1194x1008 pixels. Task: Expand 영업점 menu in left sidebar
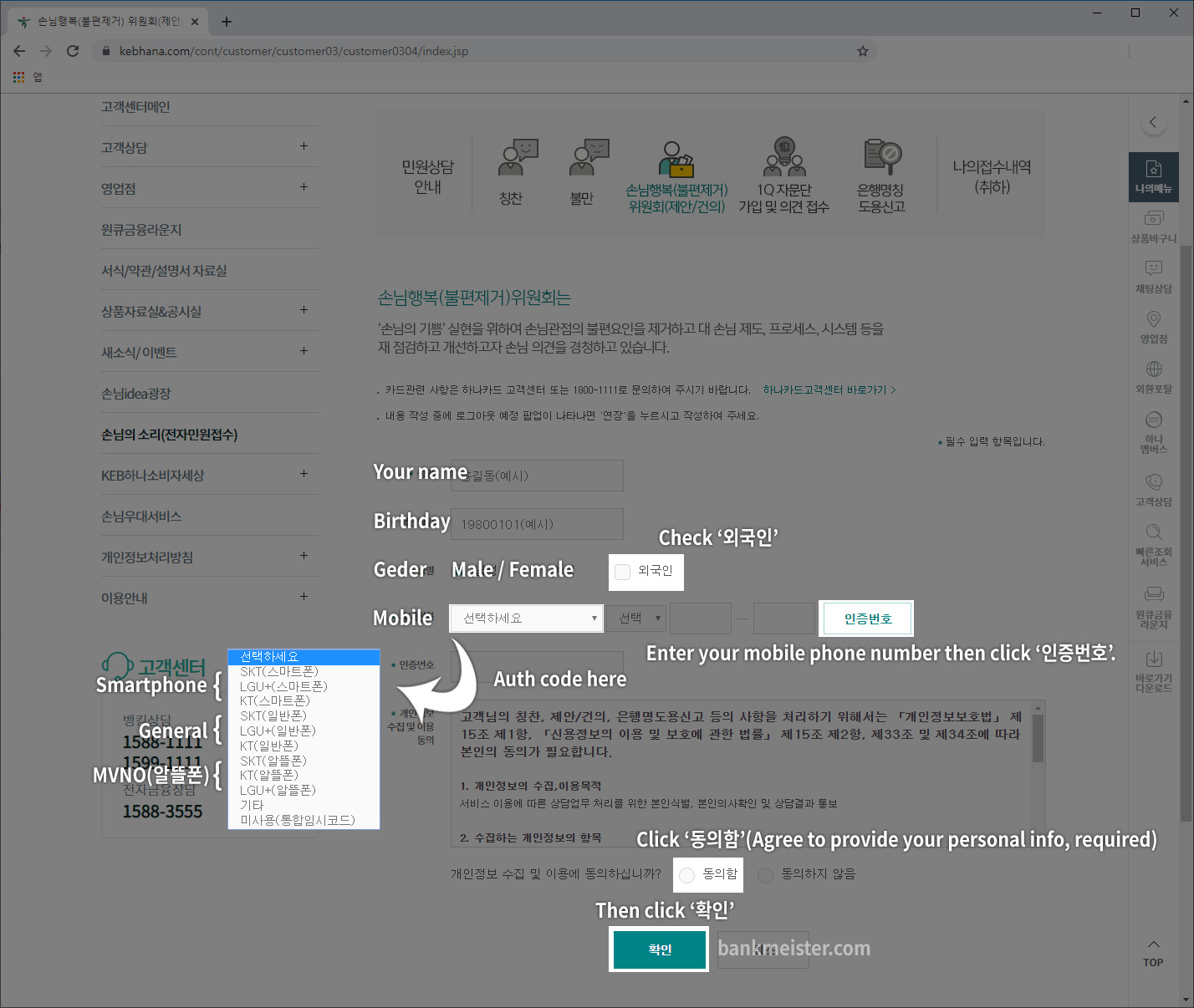tap(304, 187)
